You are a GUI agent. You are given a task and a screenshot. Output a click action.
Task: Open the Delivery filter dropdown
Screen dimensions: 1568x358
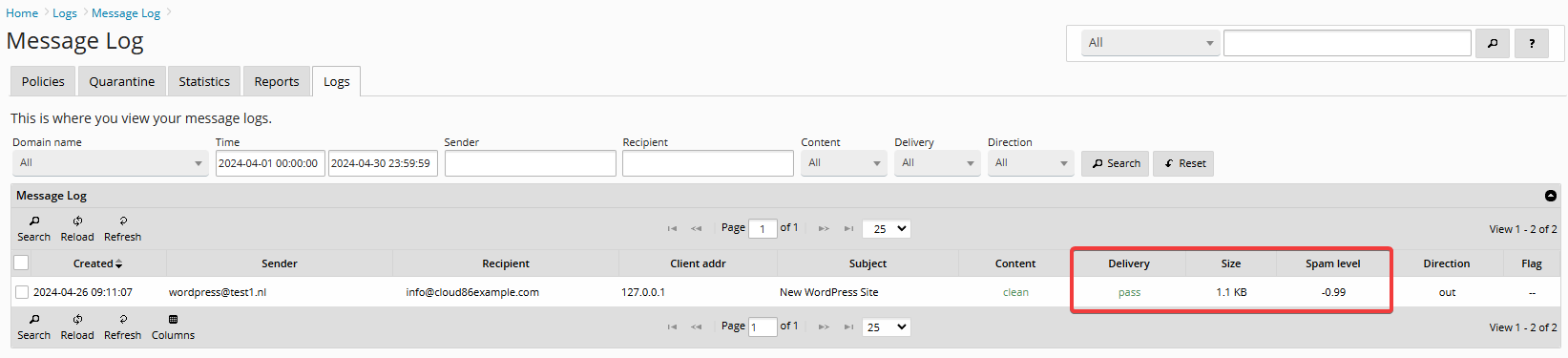click(937, 163)
